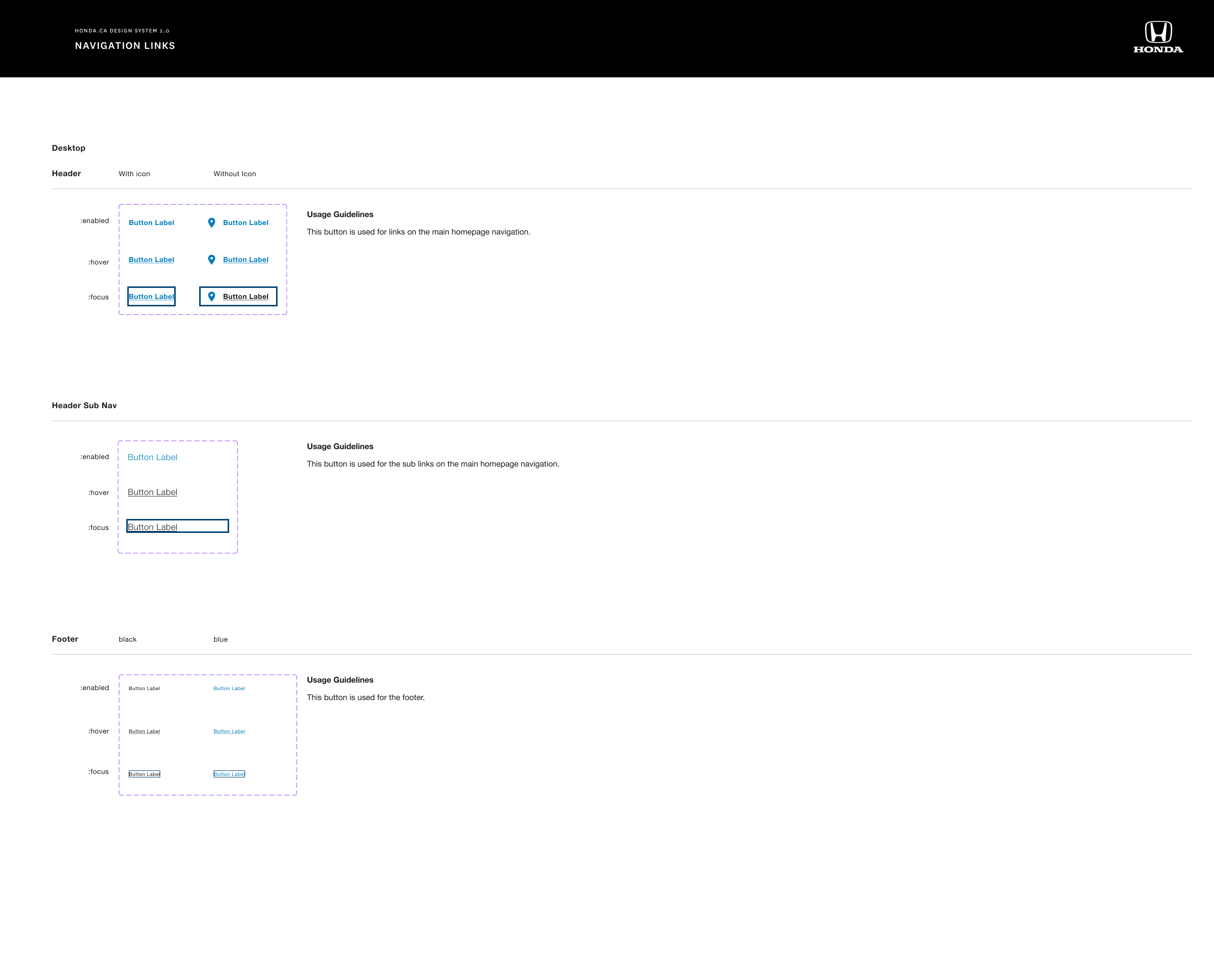Click the :enabled label in Footer section

tap(94, 688)
